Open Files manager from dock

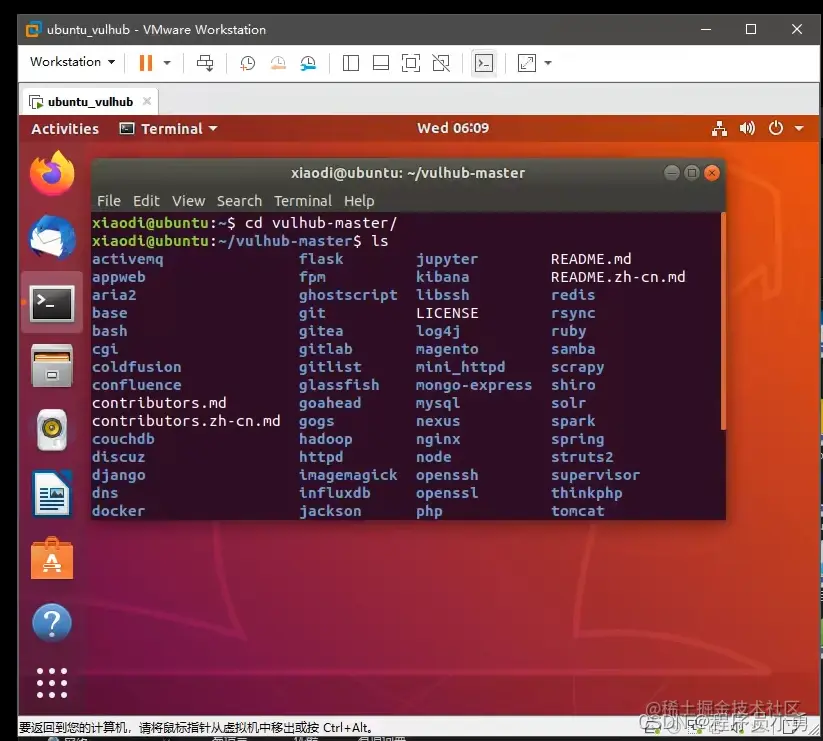(52, 366)
